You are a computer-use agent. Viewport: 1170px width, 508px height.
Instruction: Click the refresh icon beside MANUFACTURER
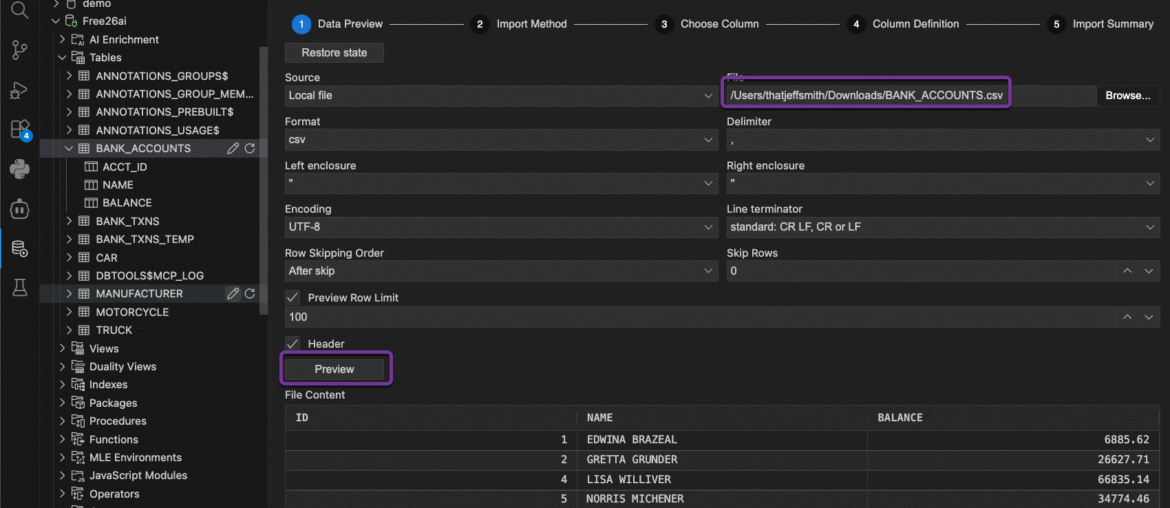(250, 294)
